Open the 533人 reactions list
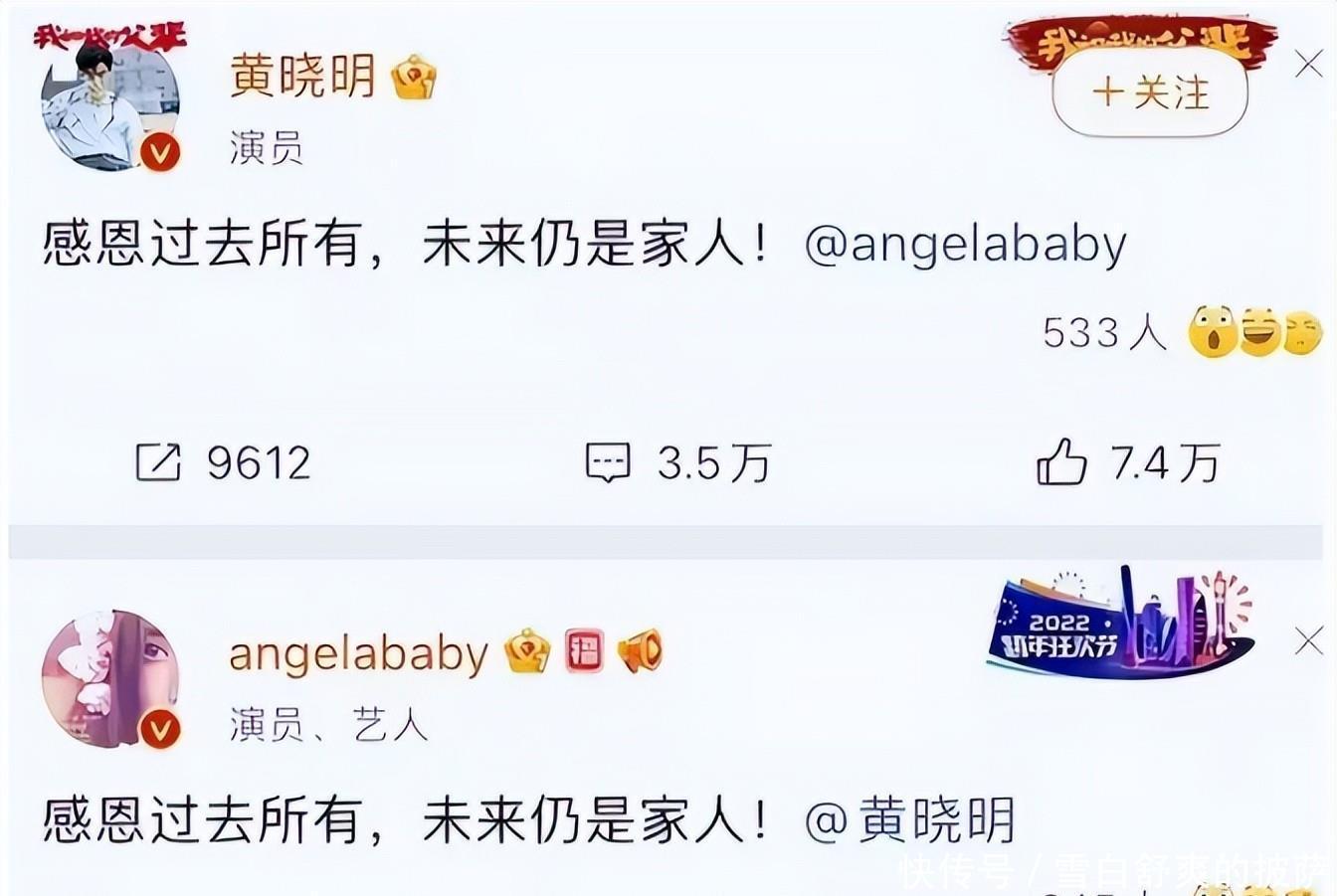 (x=1104, y=332)
